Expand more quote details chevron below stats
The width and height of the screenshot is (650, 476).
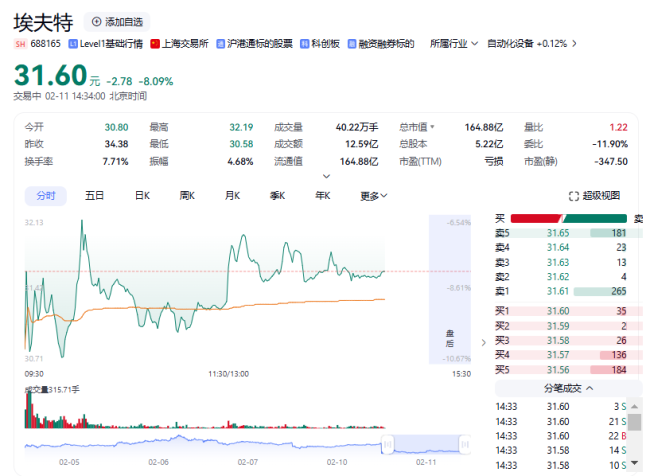coord(327,176)
